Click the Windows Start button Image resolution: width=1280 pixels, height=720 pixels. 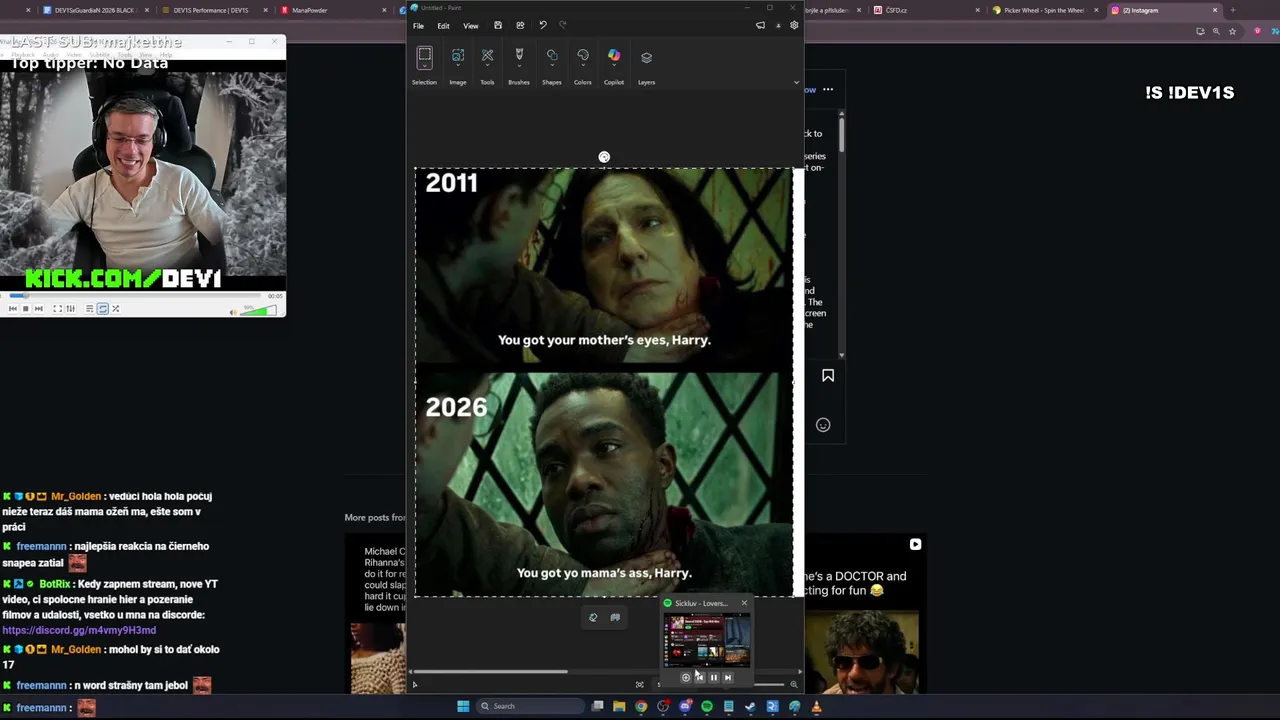[463, 706]
